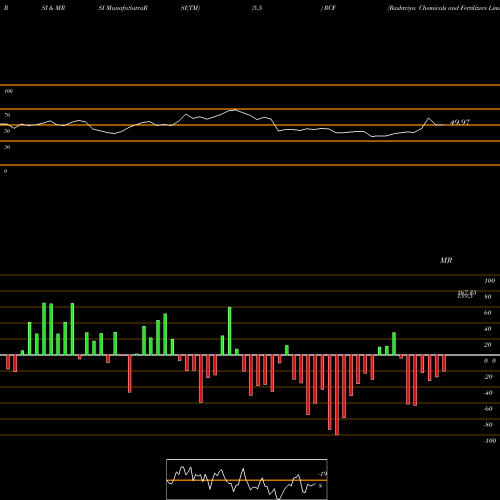The width and height of the screenshot is (500, 500).
Task: Click the MR axis label 40
Action: coord(488,329)
